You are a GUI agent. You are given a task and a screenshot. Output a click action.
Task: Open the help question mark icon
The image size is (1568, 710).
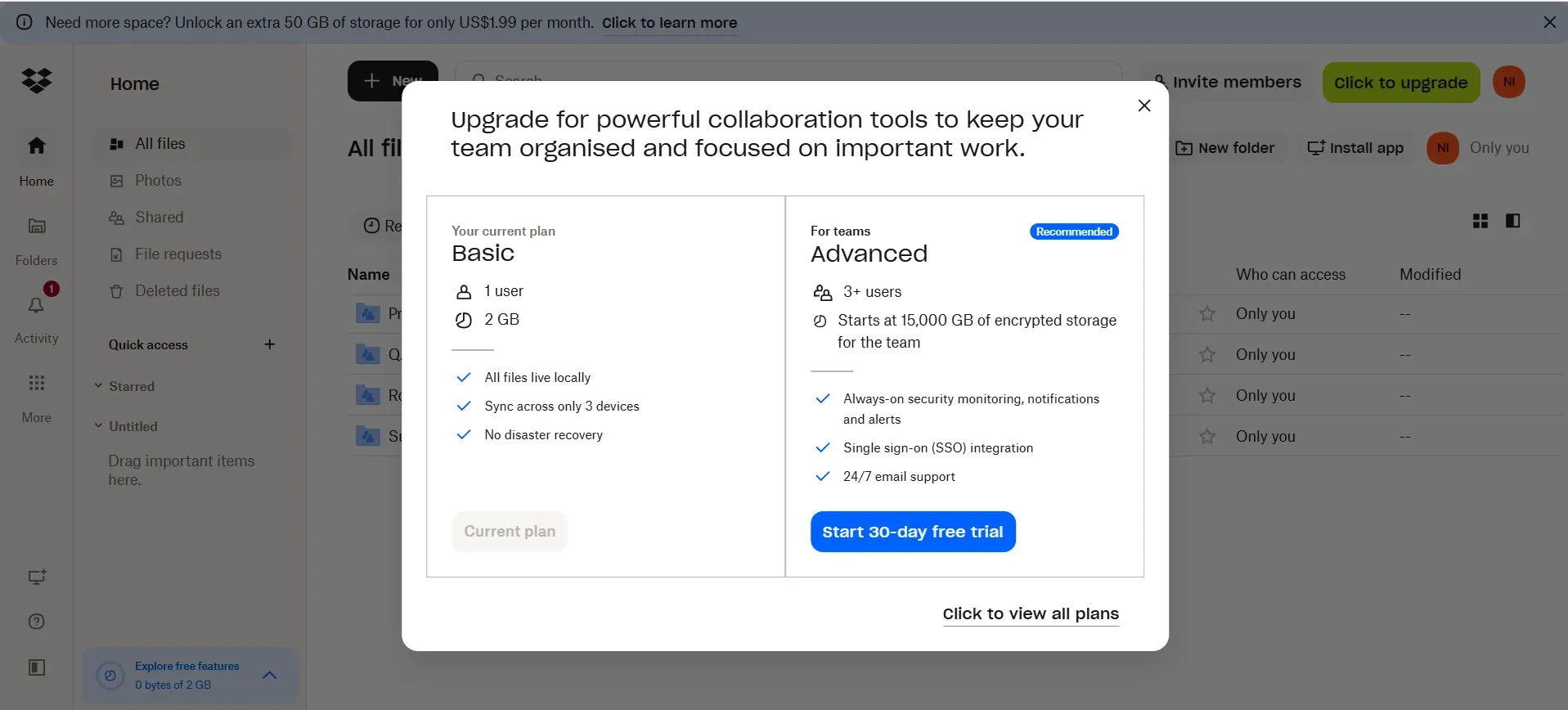coord(37,622)
